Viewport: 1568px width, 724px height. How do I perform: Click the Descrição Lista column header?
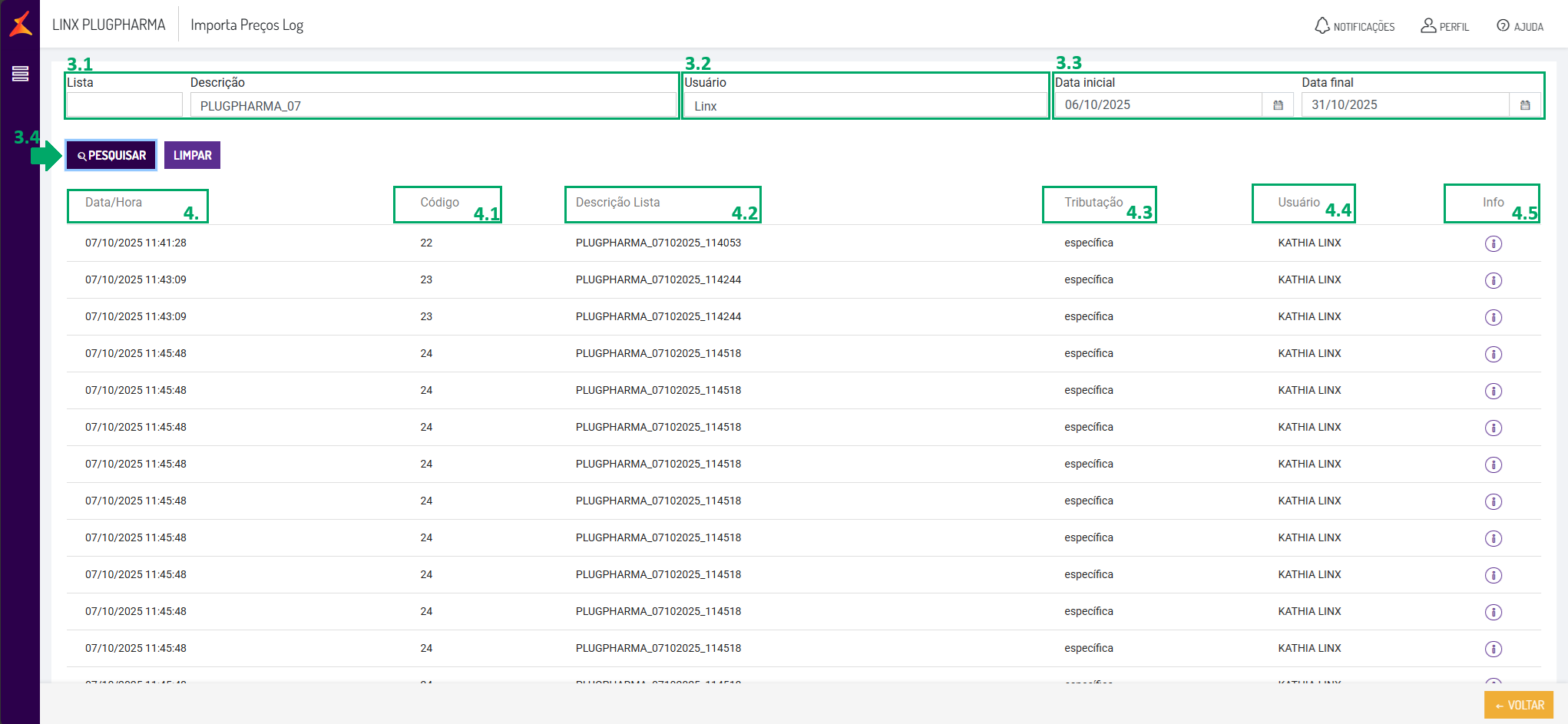(618, 203)
